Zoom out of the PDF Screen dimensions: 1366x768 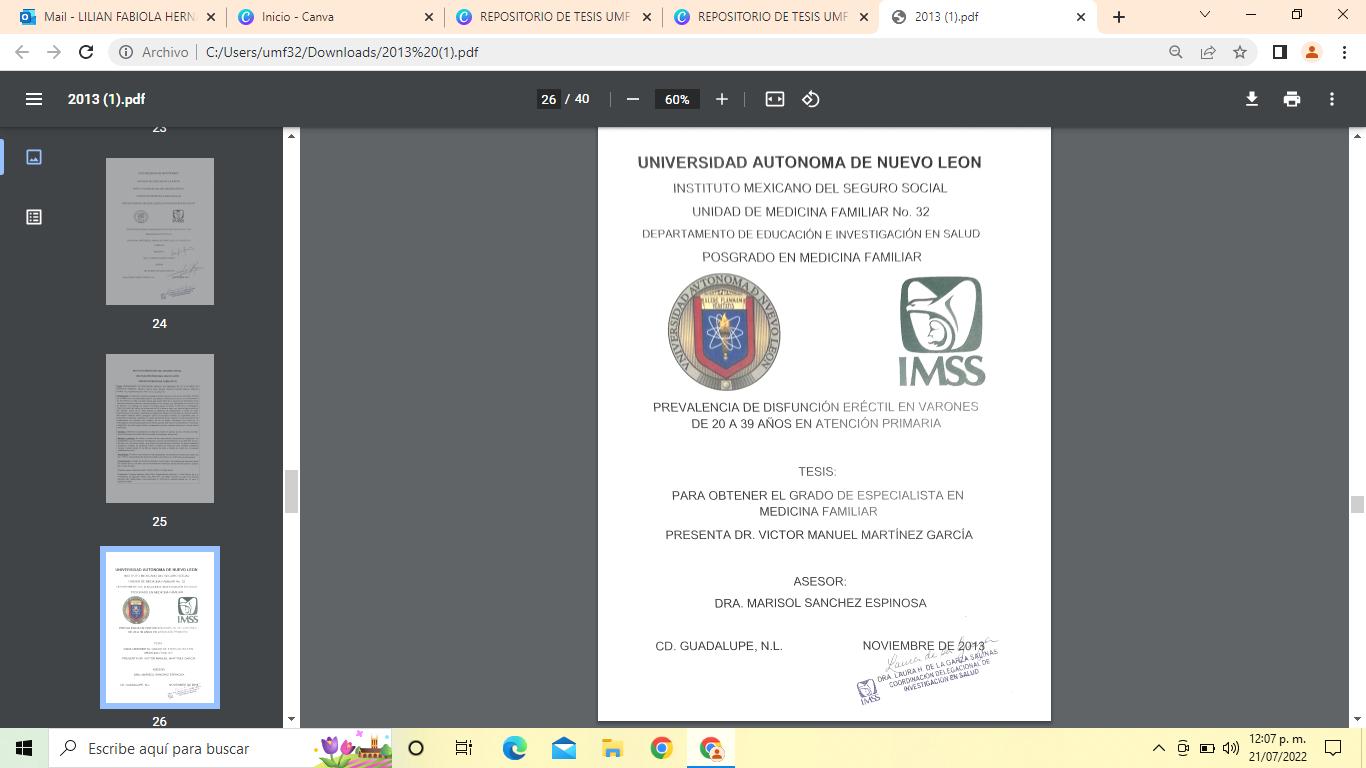click(x=632, y=99)
